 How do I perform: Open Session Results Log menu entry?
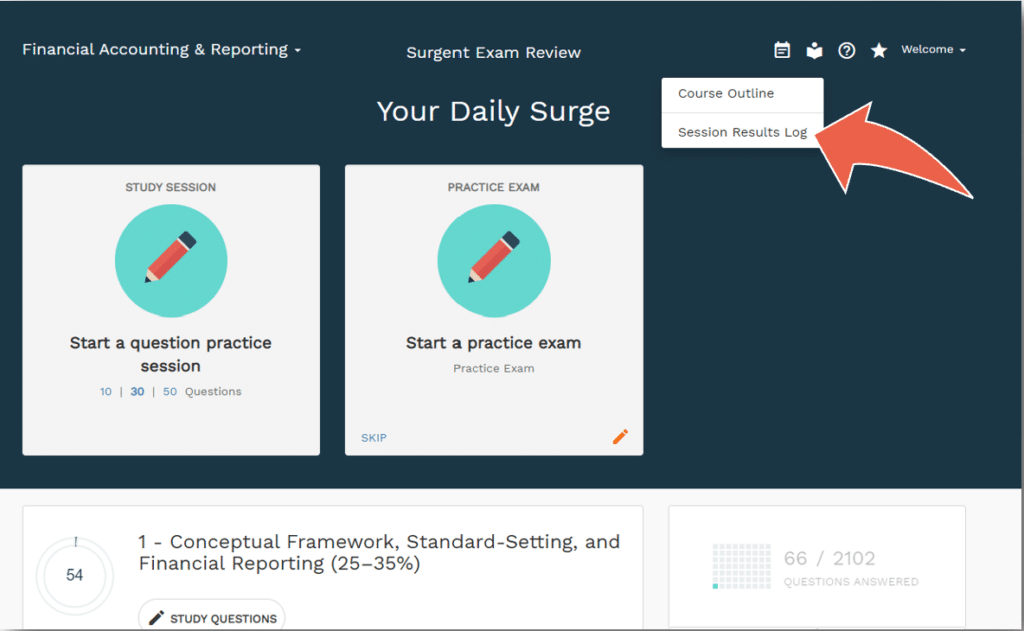point(742,131)
